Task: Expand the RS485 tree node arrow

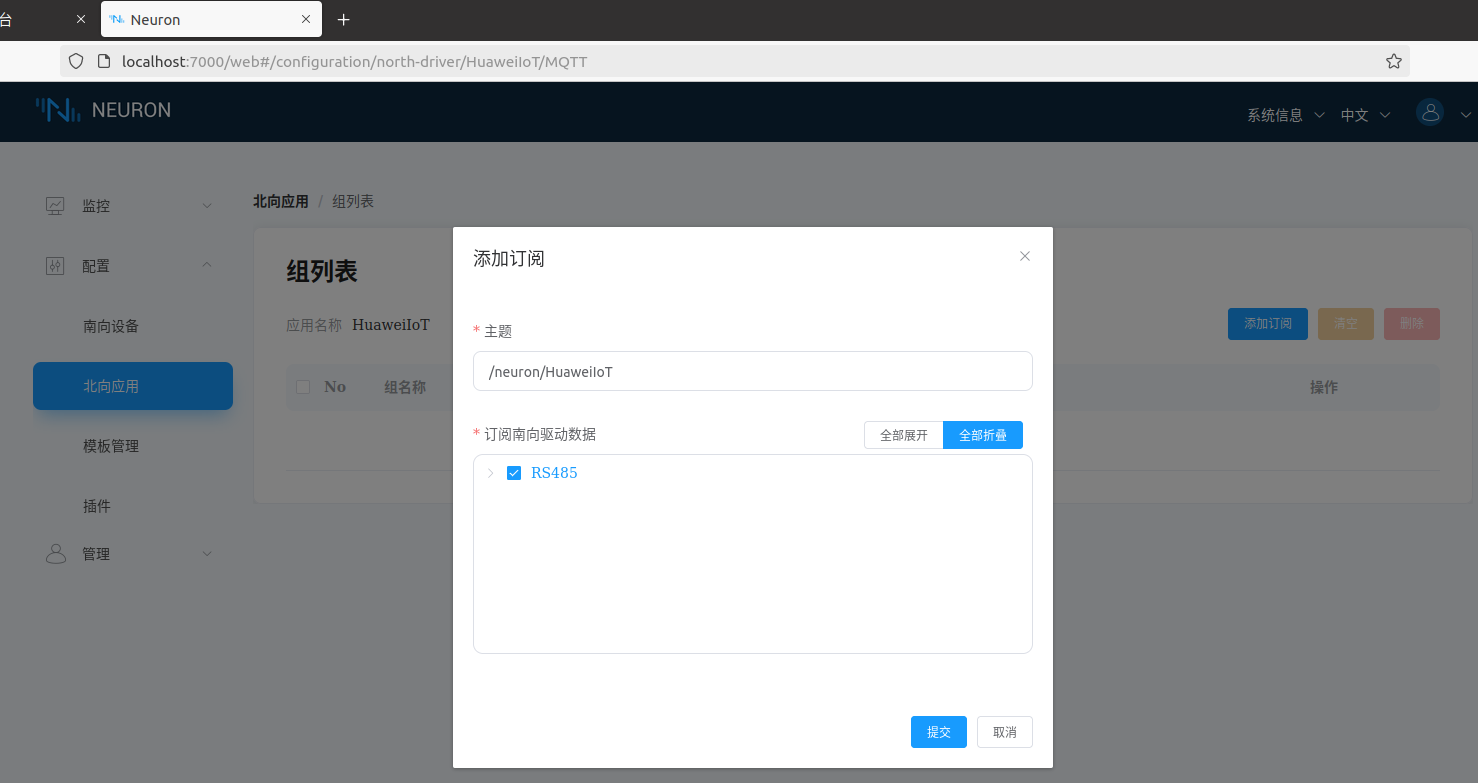Action: [490, 473]
